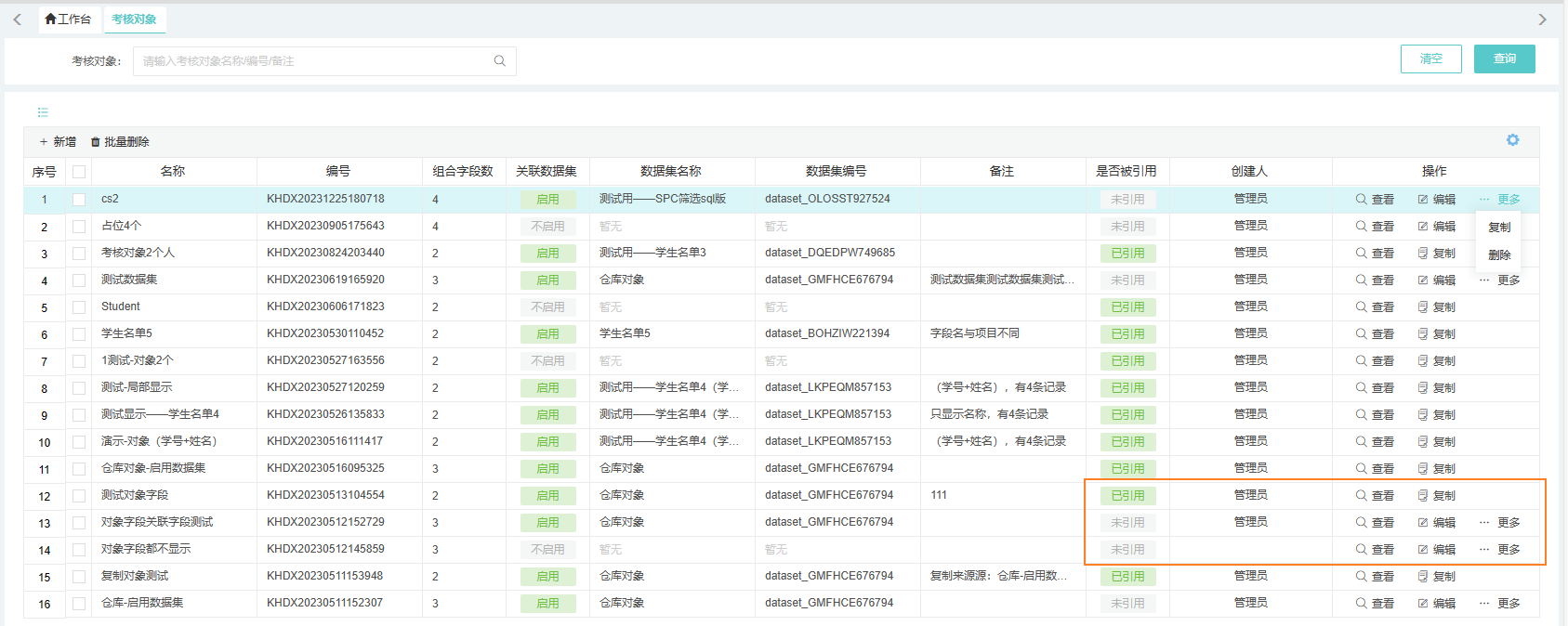View the 演示-对象（学号+姓名） row details

[x=1375, y=442]
